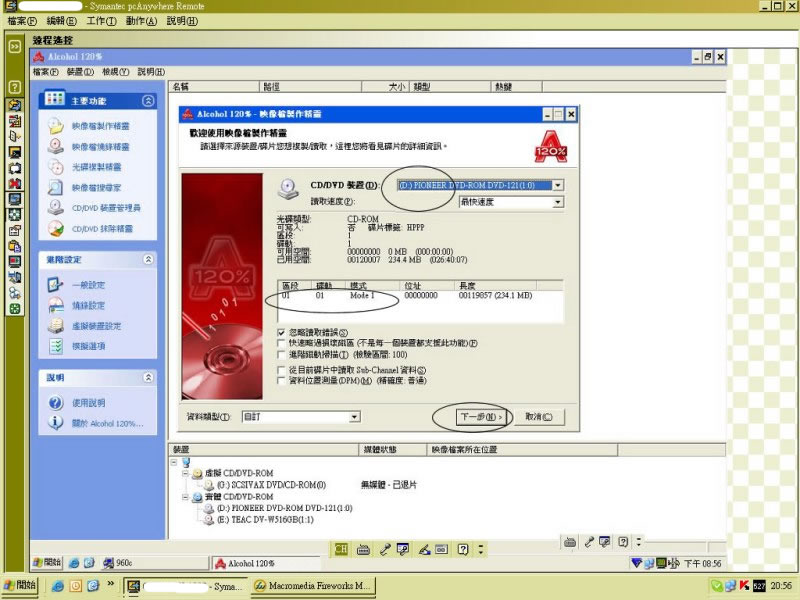Launch the 光碟複製精靈 disc copy wizard
This screenshot has width=800, height=600.
point(96,167)
